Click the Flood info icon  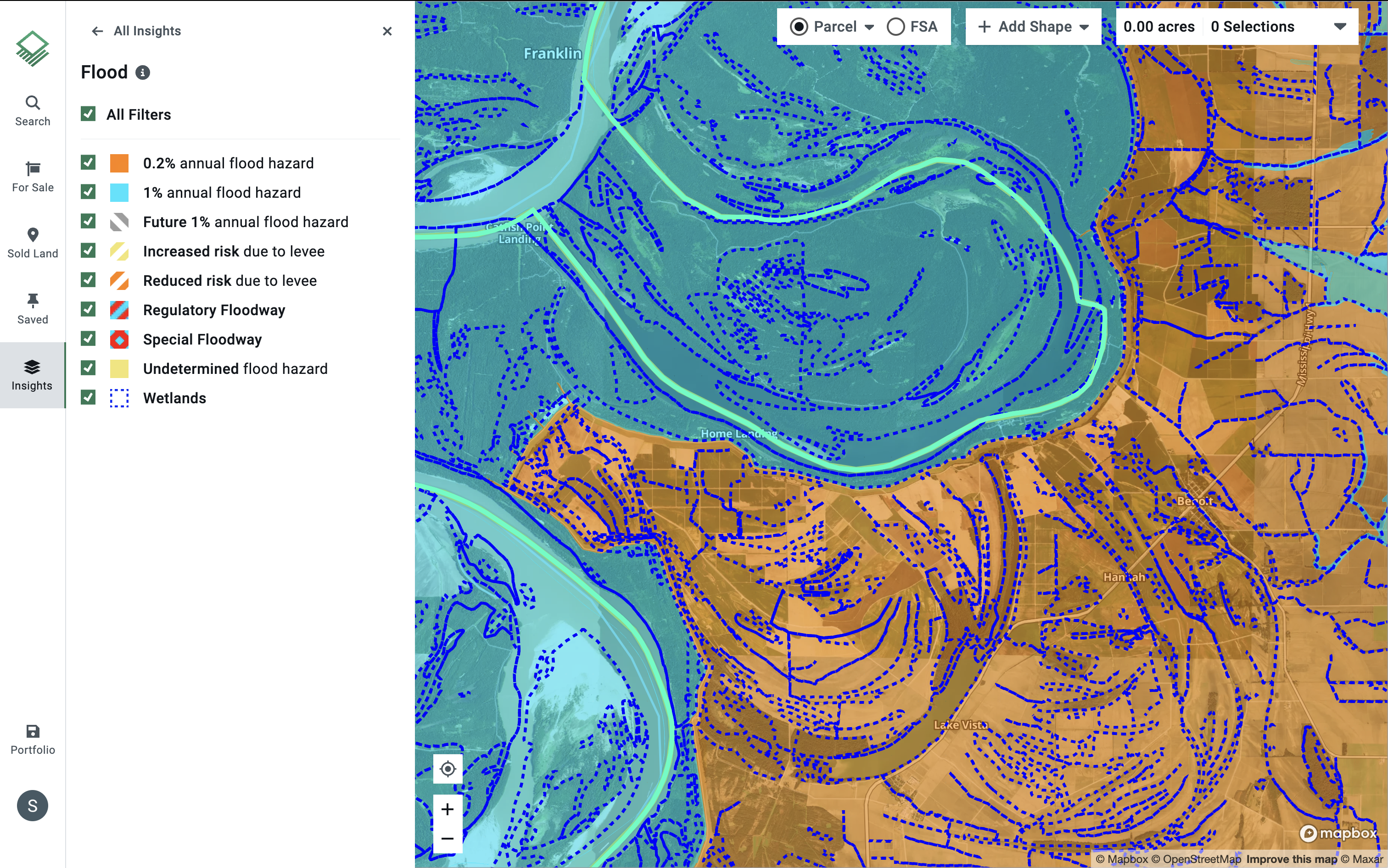(142, 72)
